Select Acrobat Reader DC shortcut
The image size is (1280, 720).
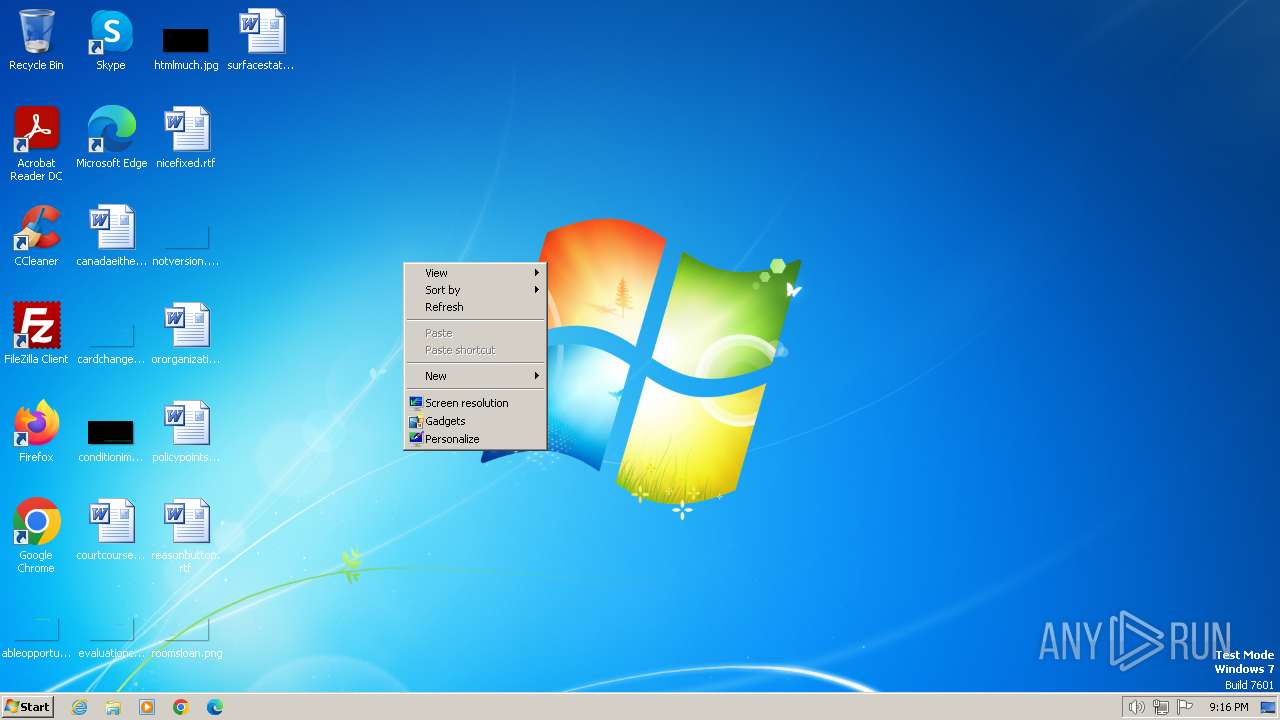pyautogui.click(x=36, y=144)
